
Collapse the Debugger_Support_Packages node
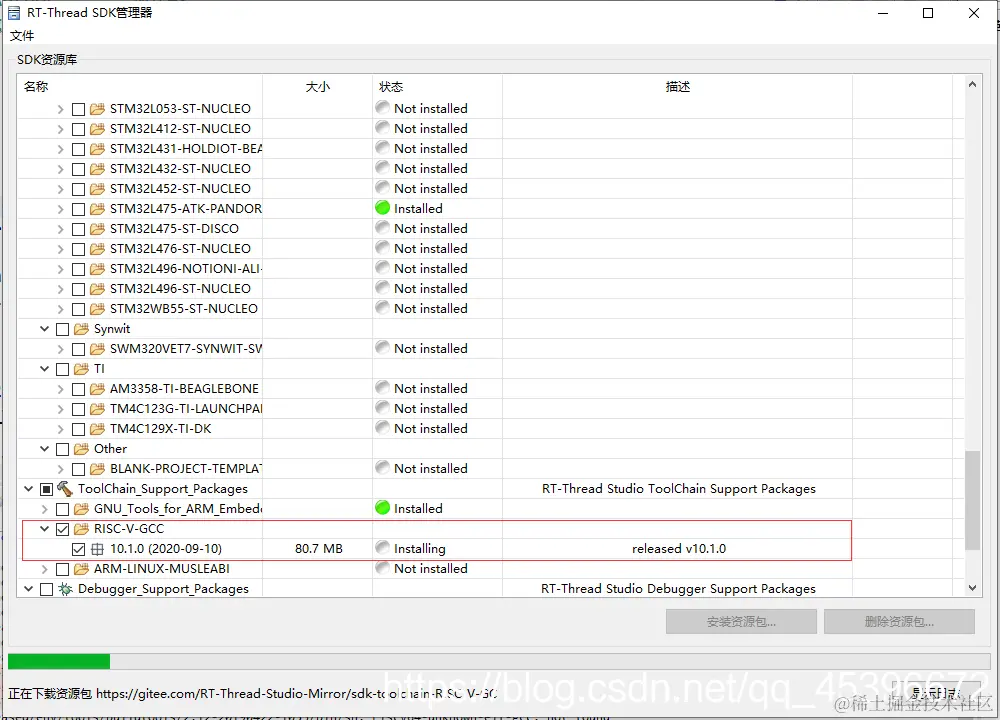29,589
